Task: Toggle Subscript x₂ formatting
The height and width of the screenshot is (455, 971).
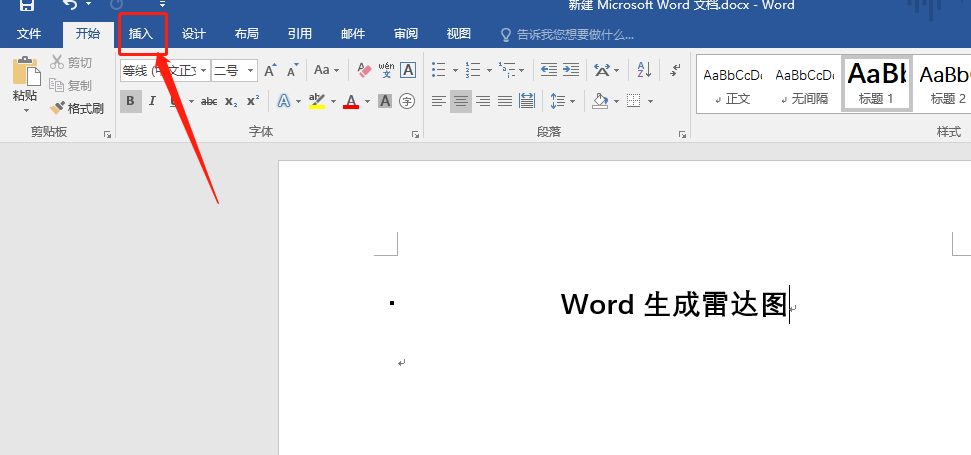Action: click(231, 102)
